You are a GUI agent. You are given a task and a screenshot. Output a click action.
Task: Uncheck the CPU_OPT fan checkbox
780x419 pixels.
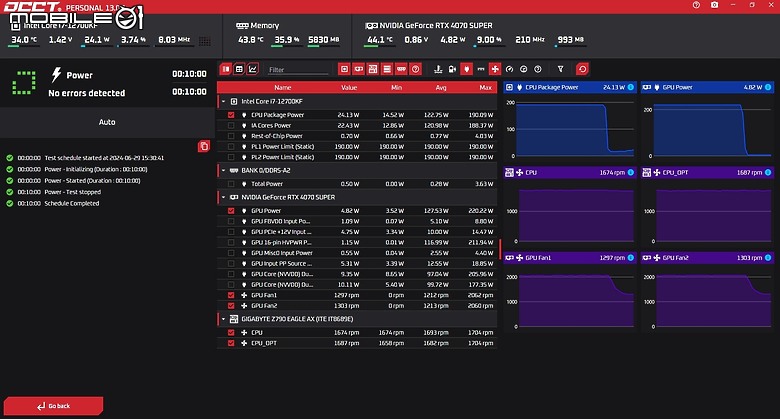231,343
